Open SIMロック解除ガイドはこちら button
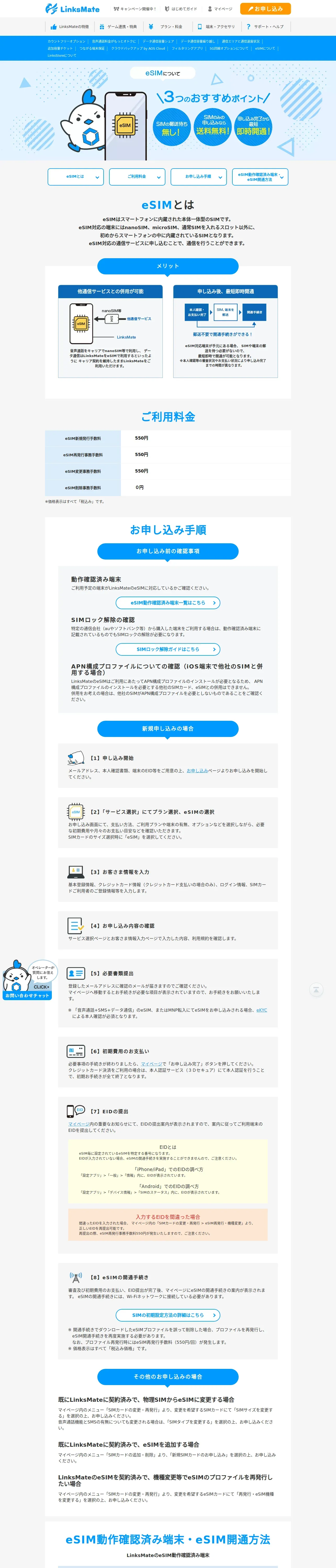This screenshot has height=1568, width=336. tap(168, 649)
